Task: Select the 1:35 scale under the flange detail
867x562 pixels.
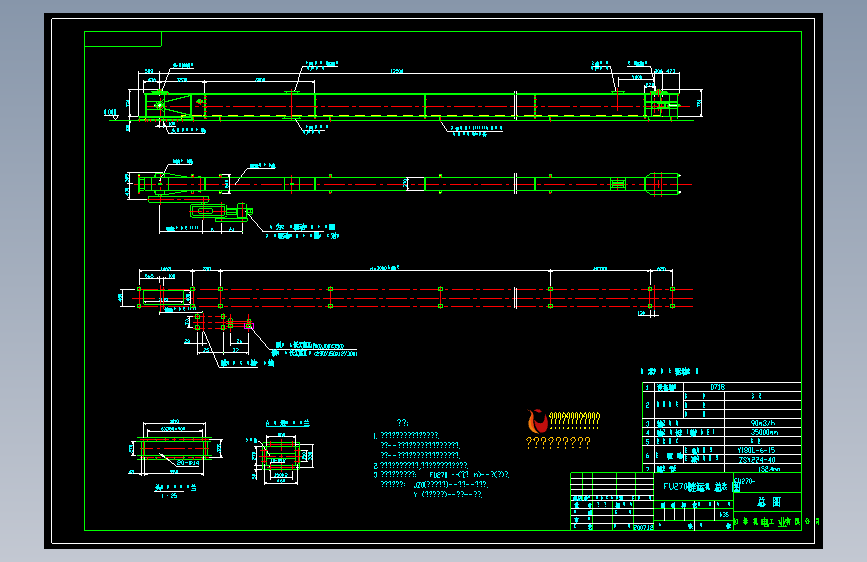Action: point(170,496)
